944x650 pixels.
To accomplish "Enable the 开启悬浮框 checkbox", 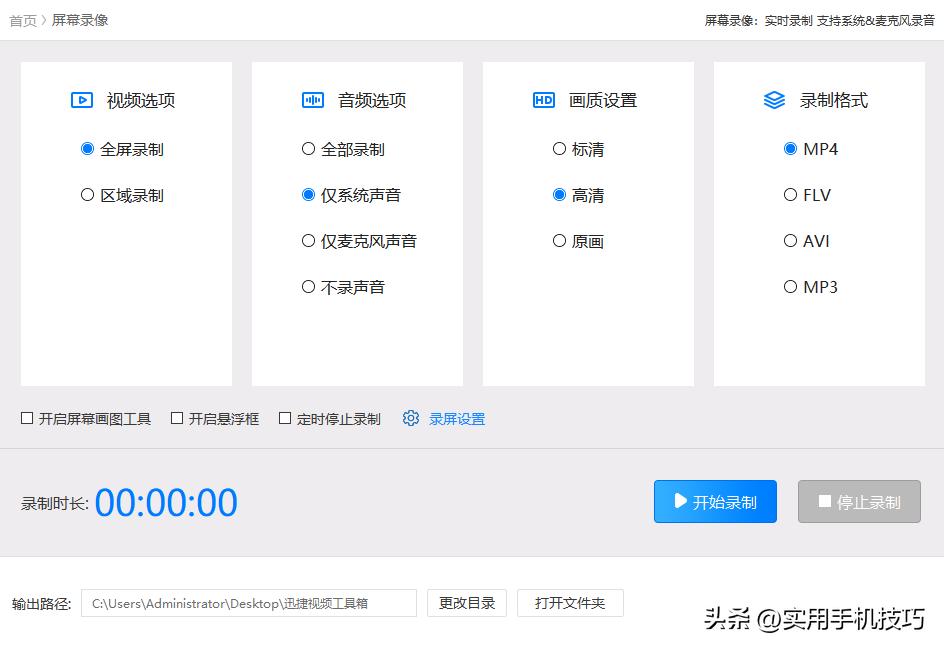I will [177, 417].
